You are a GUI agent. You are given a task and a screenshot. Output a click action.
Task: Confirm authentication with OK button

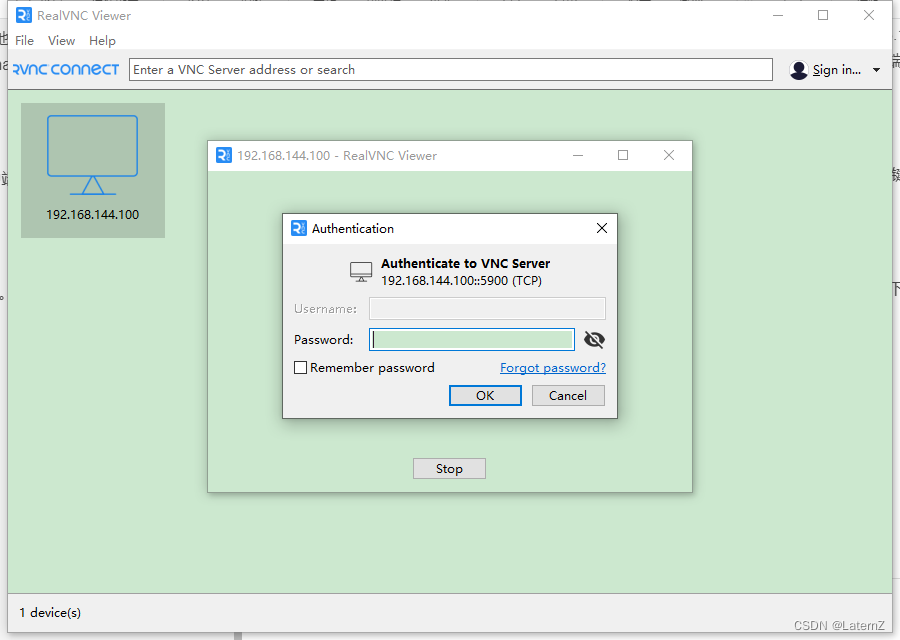[x=485, y=395]
